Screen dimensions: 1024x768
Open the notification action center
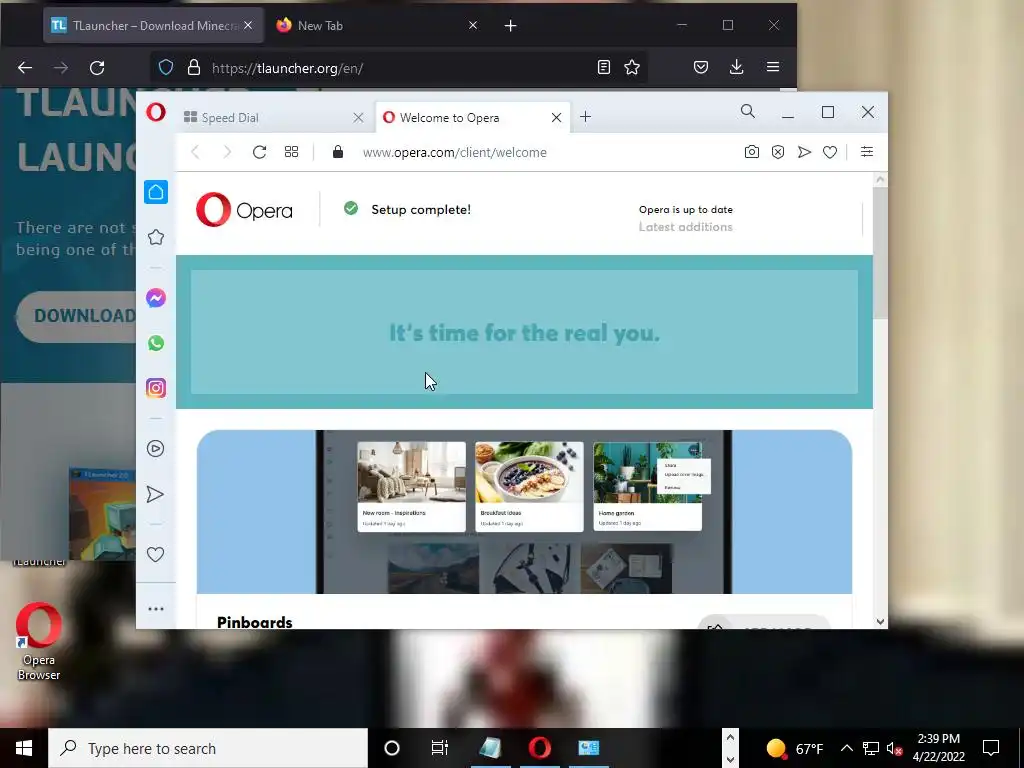[991, 748]
